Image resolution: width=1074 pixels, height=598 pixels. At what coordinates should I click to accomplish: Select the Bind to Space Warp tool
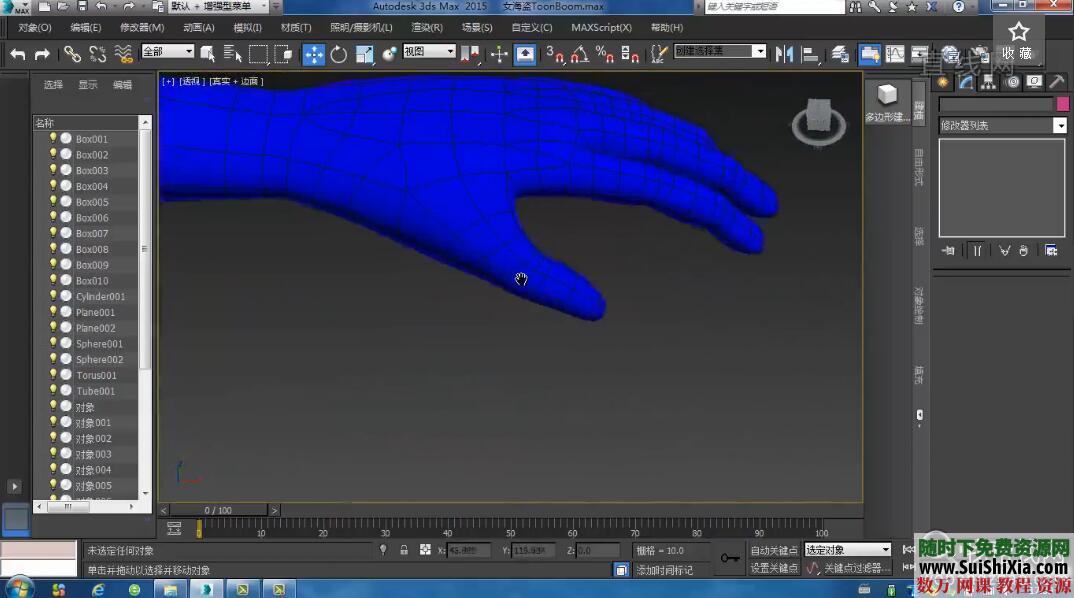pos(123,54)
